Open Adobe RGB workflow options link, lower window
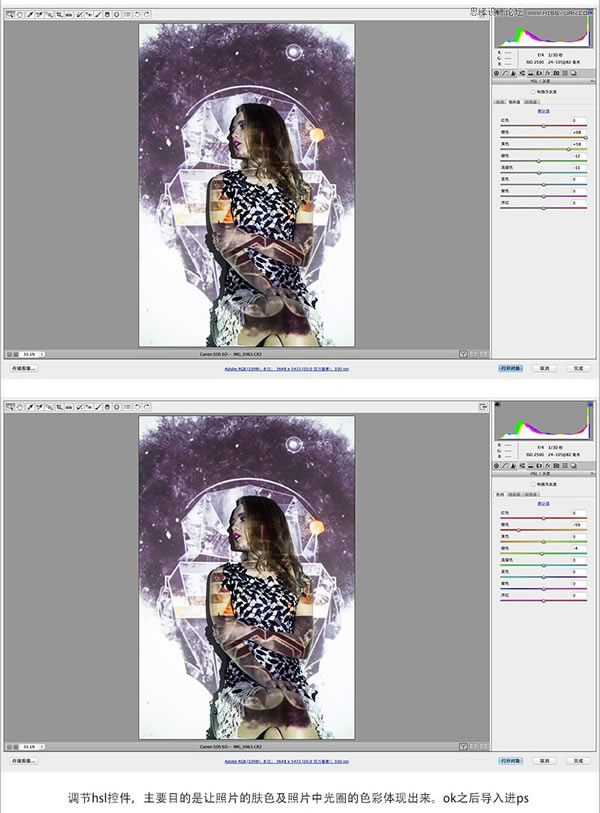 coord(286,762)
